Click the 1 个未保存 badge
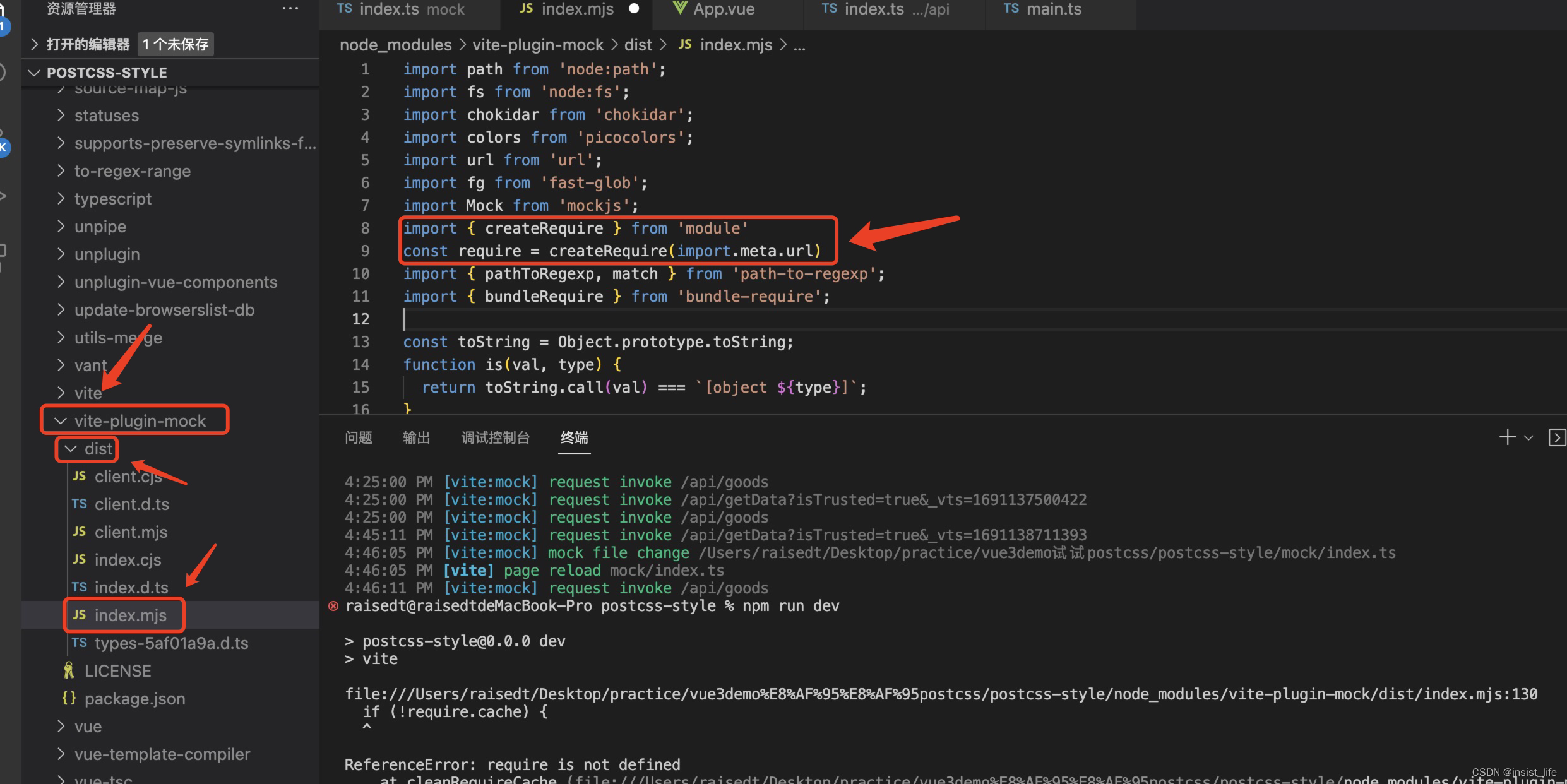Viewport: 1567px width, 784px height. pos(175,44)
